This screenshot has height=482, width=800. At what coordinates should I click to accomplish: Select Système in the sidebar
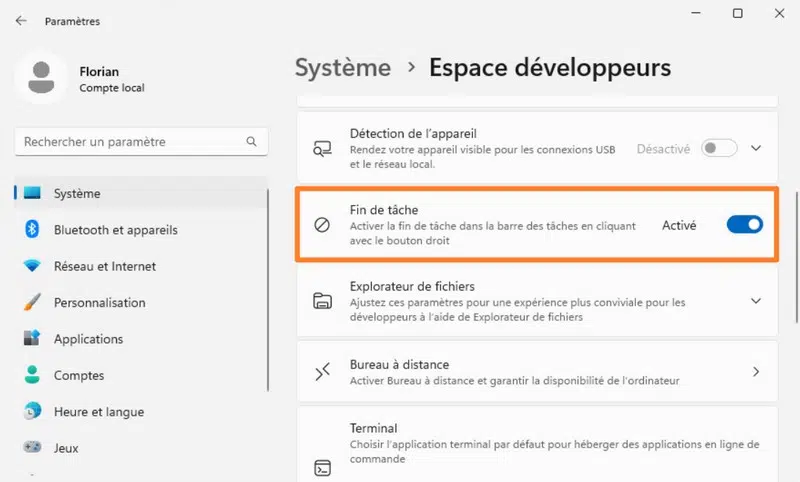pyautogui.click(x=77, y=193)
